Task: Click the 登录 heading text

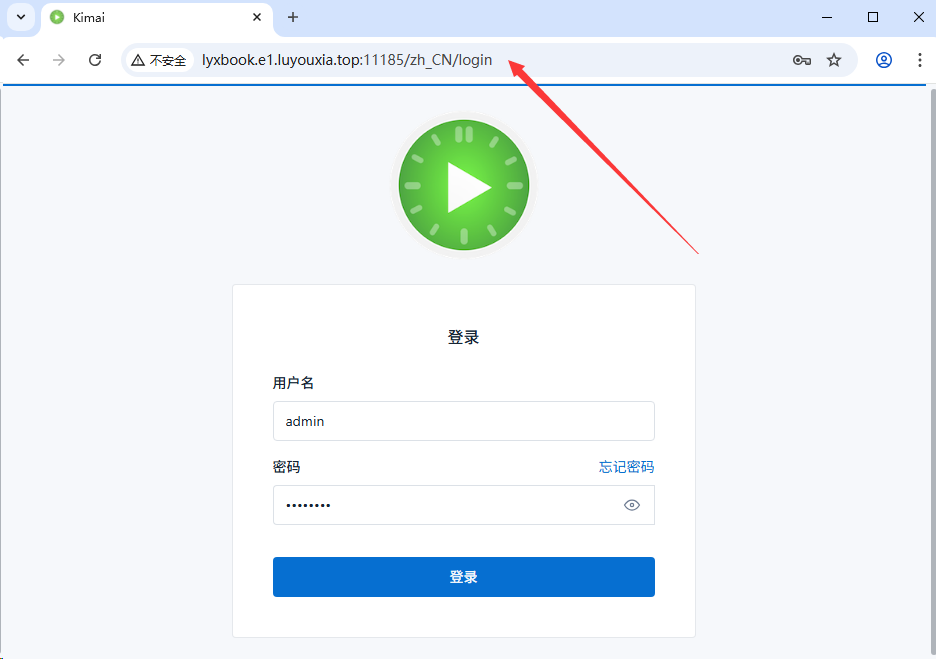Action: coord(464,337)
